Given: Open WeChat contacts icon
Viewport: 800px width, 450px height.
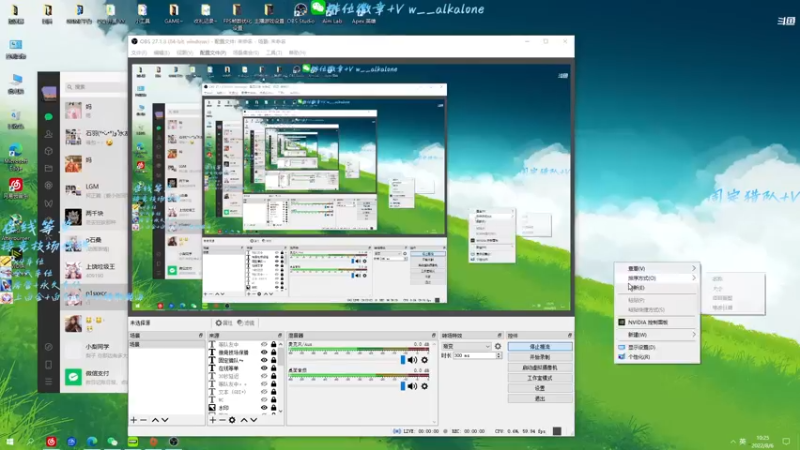Looking at the screenshot, I should click(x=48, y=134).
